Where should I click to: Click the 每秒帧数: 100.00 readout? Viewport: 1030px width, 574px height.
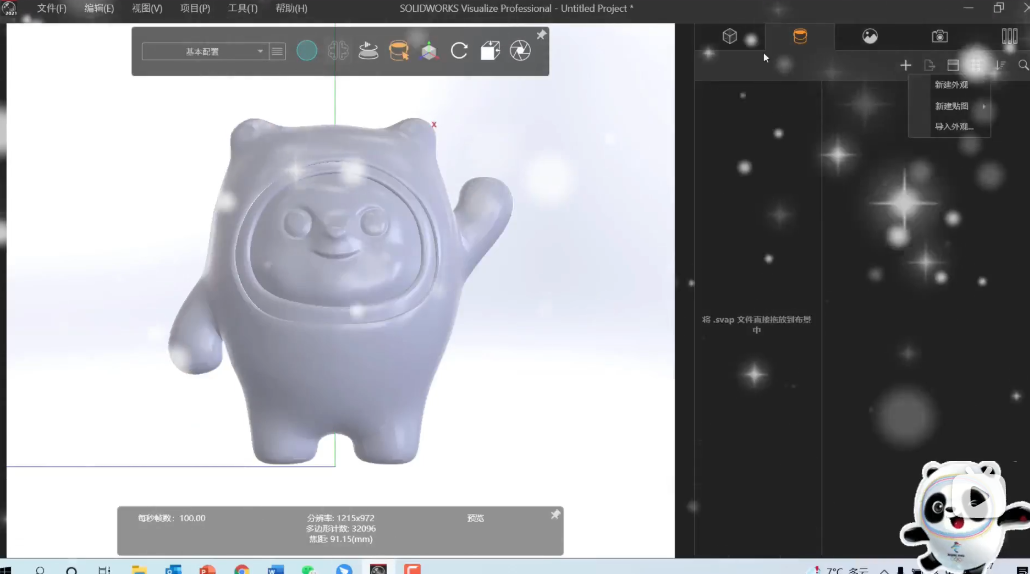[171, 518]
